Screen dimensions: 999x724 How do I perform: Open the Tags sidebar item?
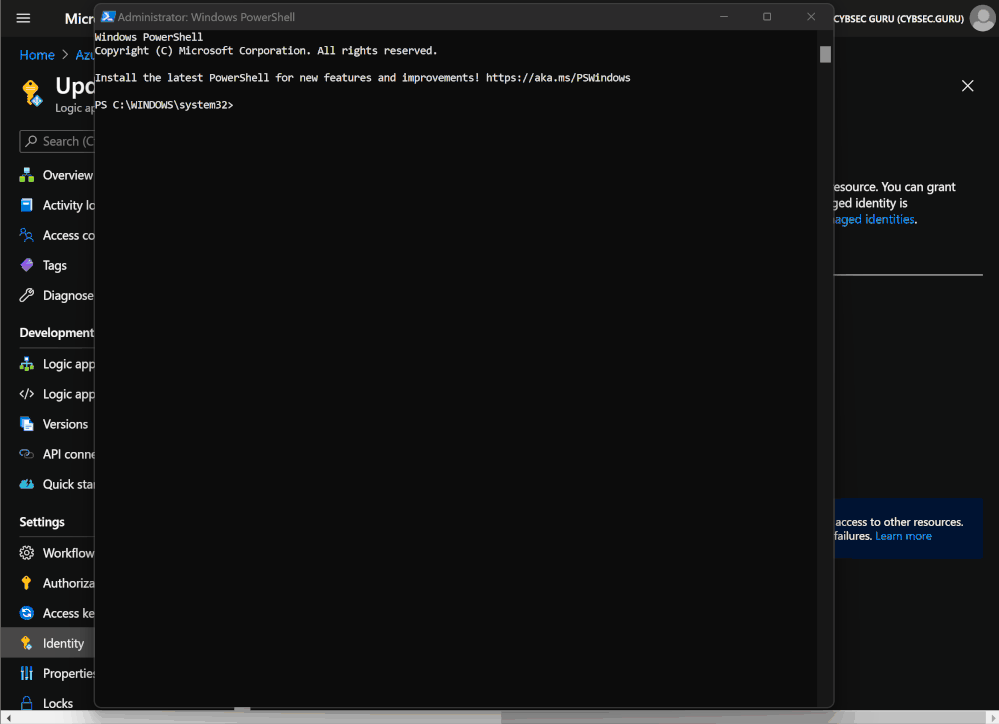43,265
